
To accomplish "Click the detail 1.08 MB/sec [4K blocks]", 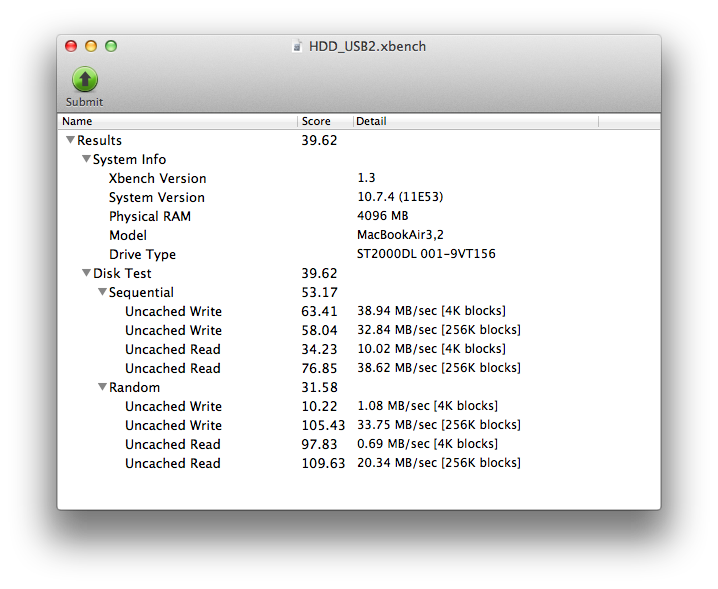I will (427, 406).
